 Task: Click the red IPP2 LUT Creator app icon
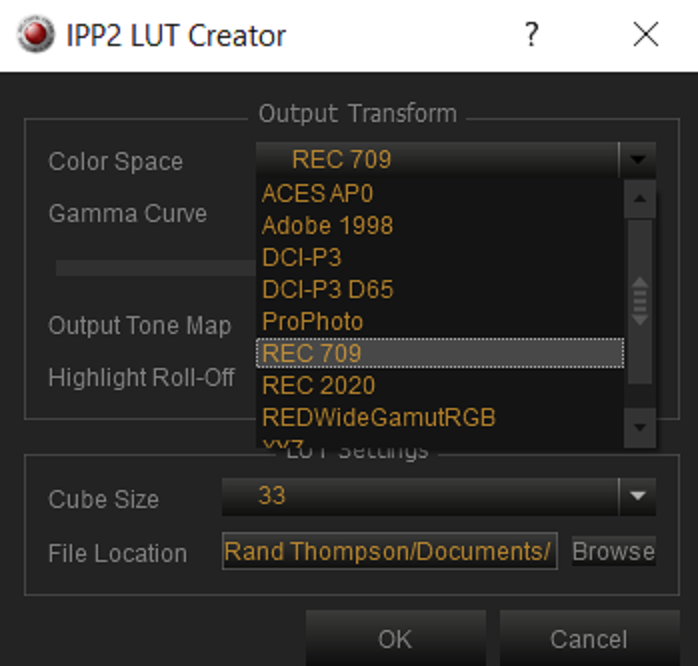click(36, 34)
